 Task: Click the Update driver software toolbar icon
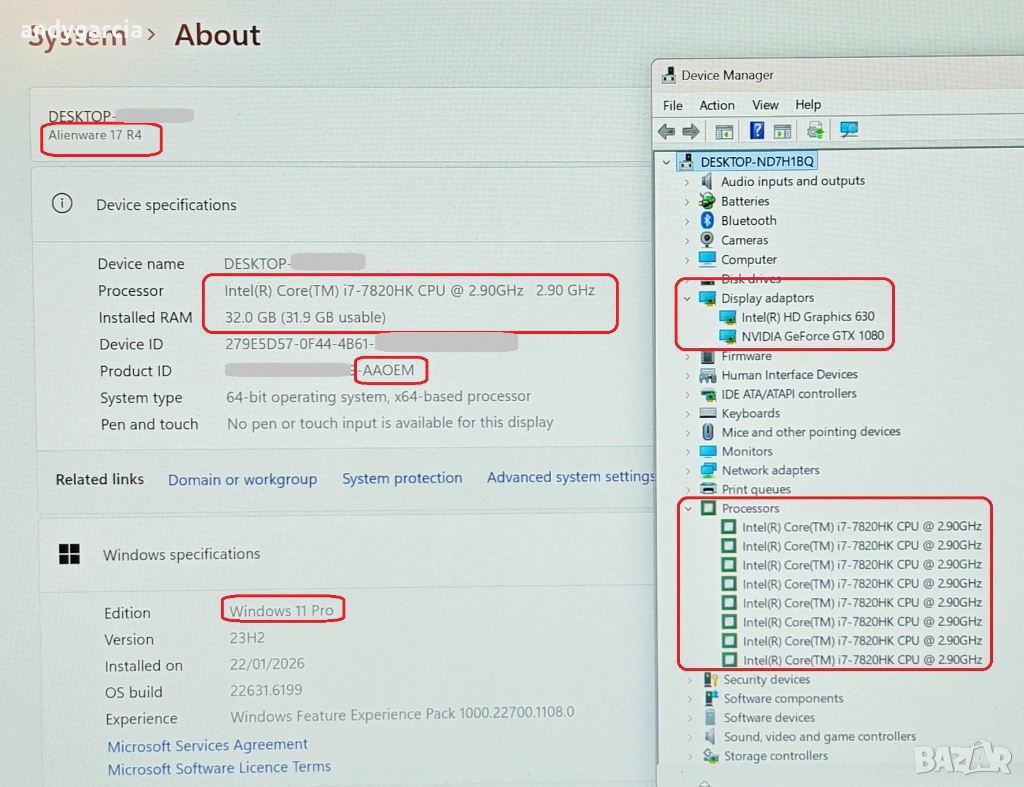[816, 131]
